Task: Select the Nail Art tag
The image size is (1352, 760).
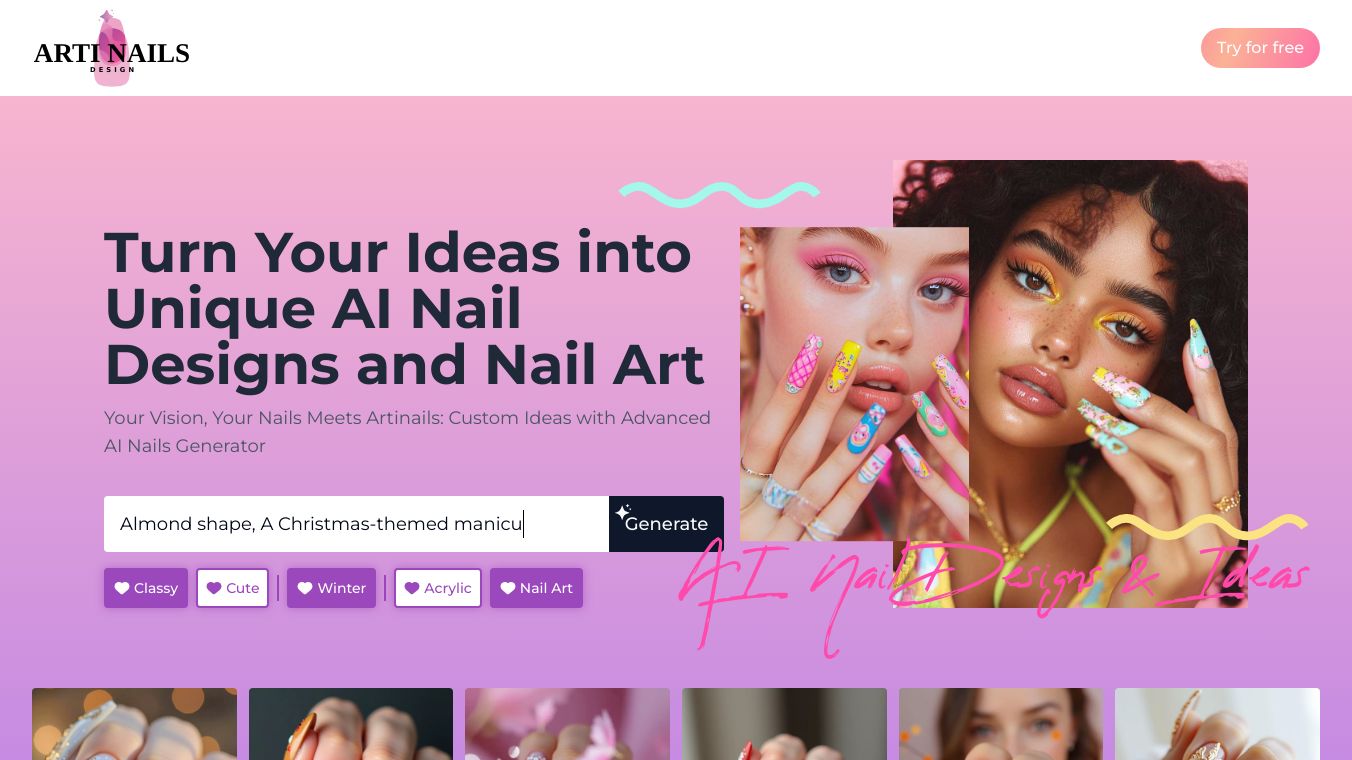Action: [536, 588]
